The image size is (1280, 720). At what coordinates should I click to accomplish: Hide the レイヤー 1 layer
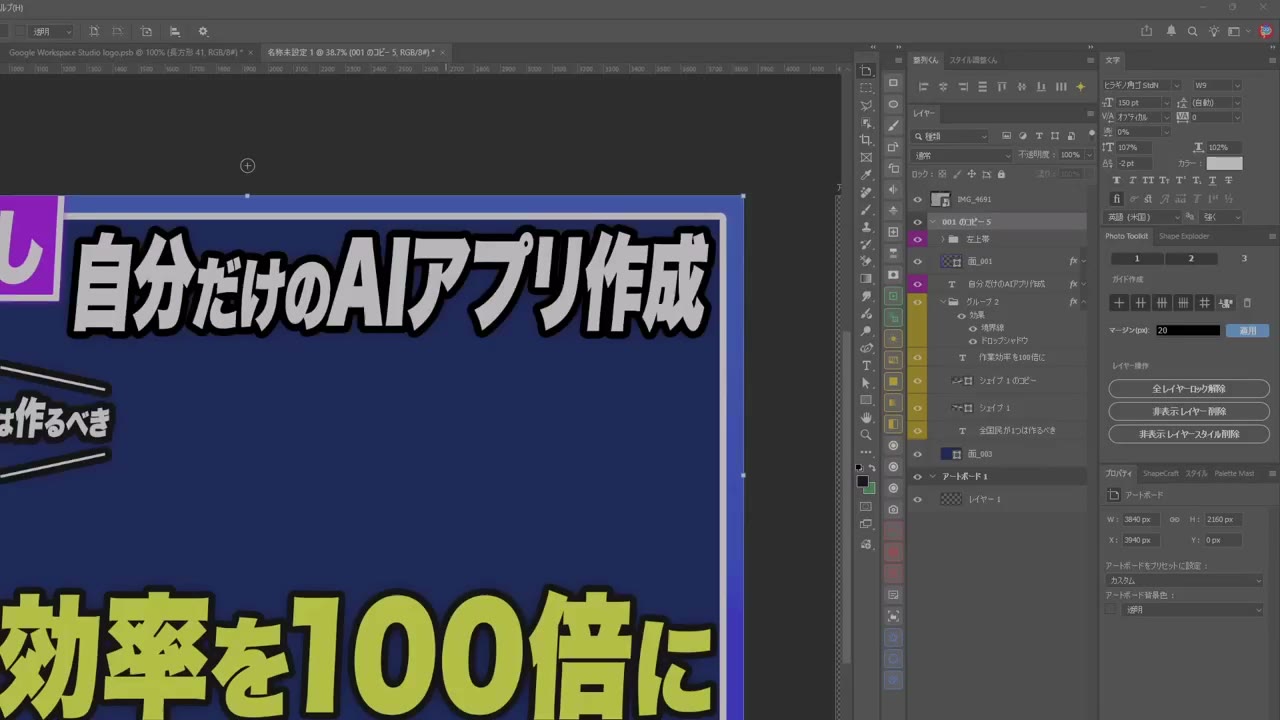coord(917,500)
